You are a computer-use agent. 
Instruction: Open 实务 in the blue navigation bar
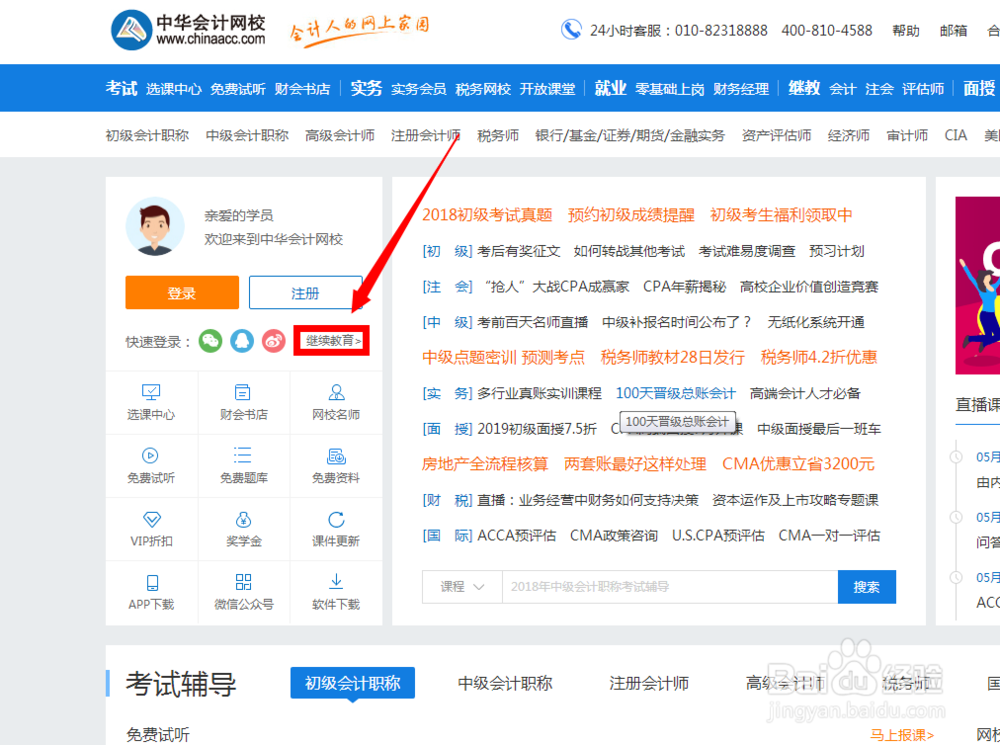click(366, 88)
